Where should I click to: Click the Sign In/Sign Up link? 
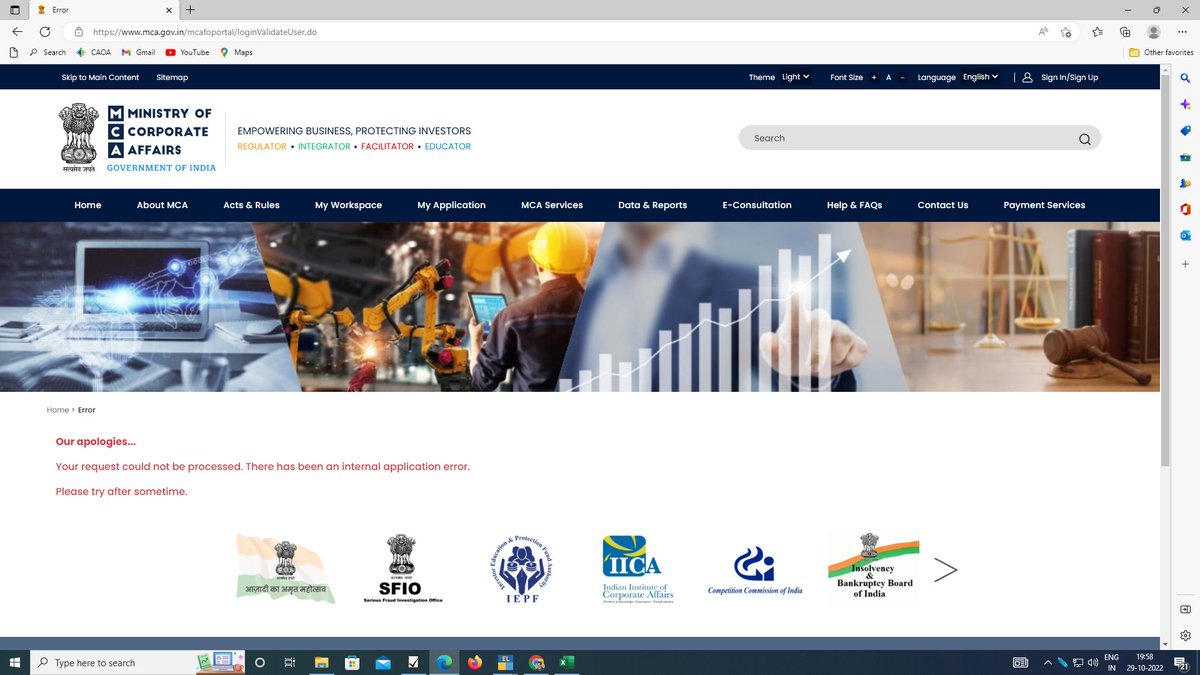(1069, 77)
